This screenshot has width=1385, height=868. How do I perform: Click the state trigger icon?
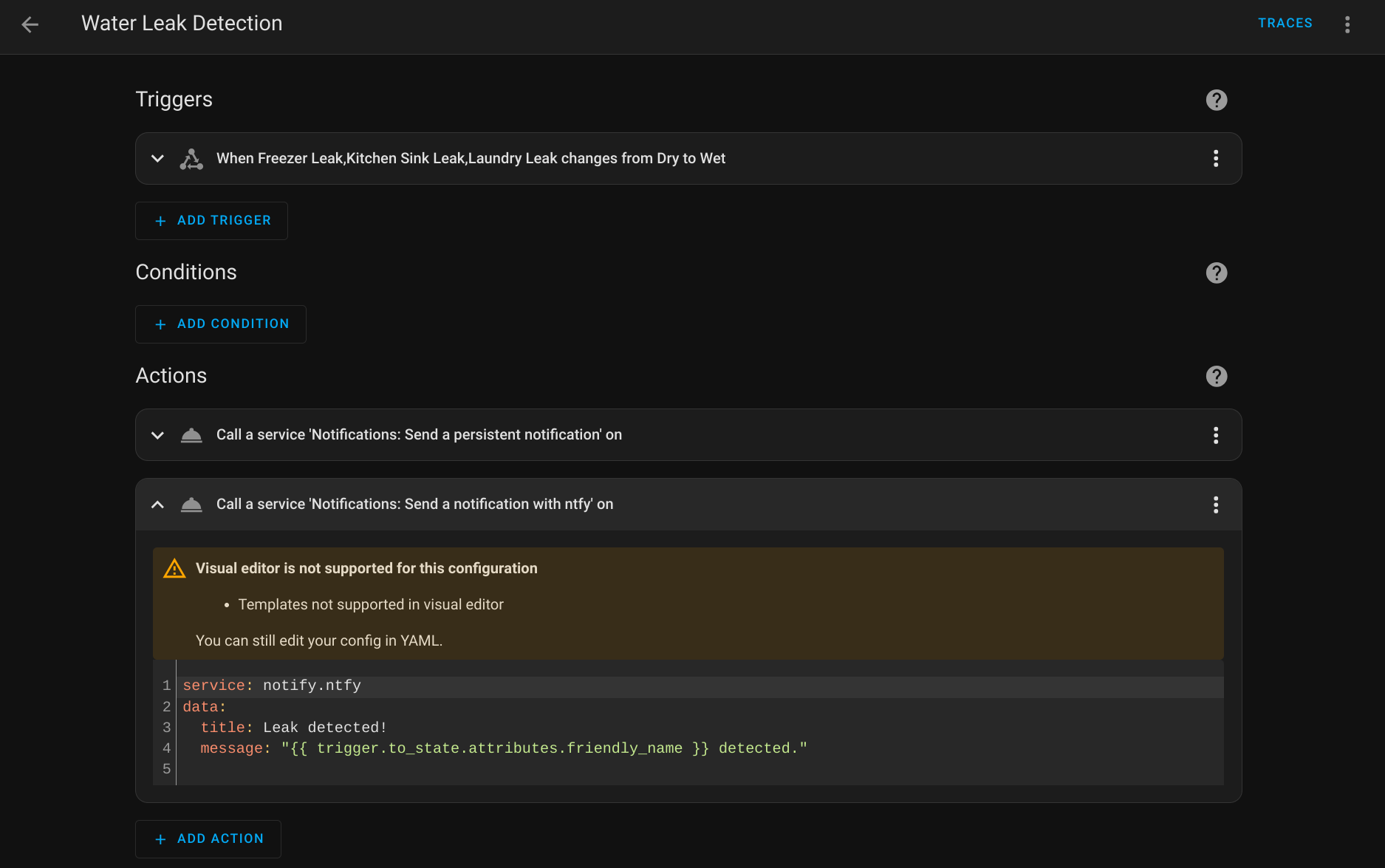pos(191,159)
